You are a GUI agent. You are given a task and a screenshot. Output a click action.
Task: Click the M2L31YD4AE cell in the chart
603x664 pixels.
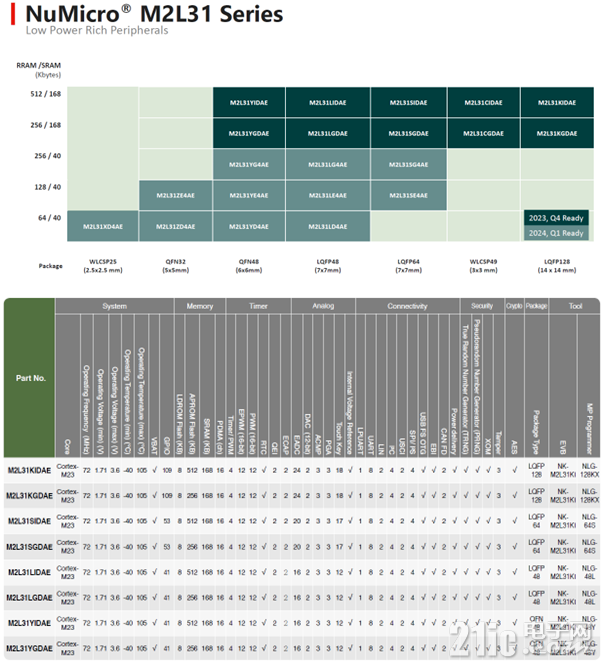tap(249, 227)
